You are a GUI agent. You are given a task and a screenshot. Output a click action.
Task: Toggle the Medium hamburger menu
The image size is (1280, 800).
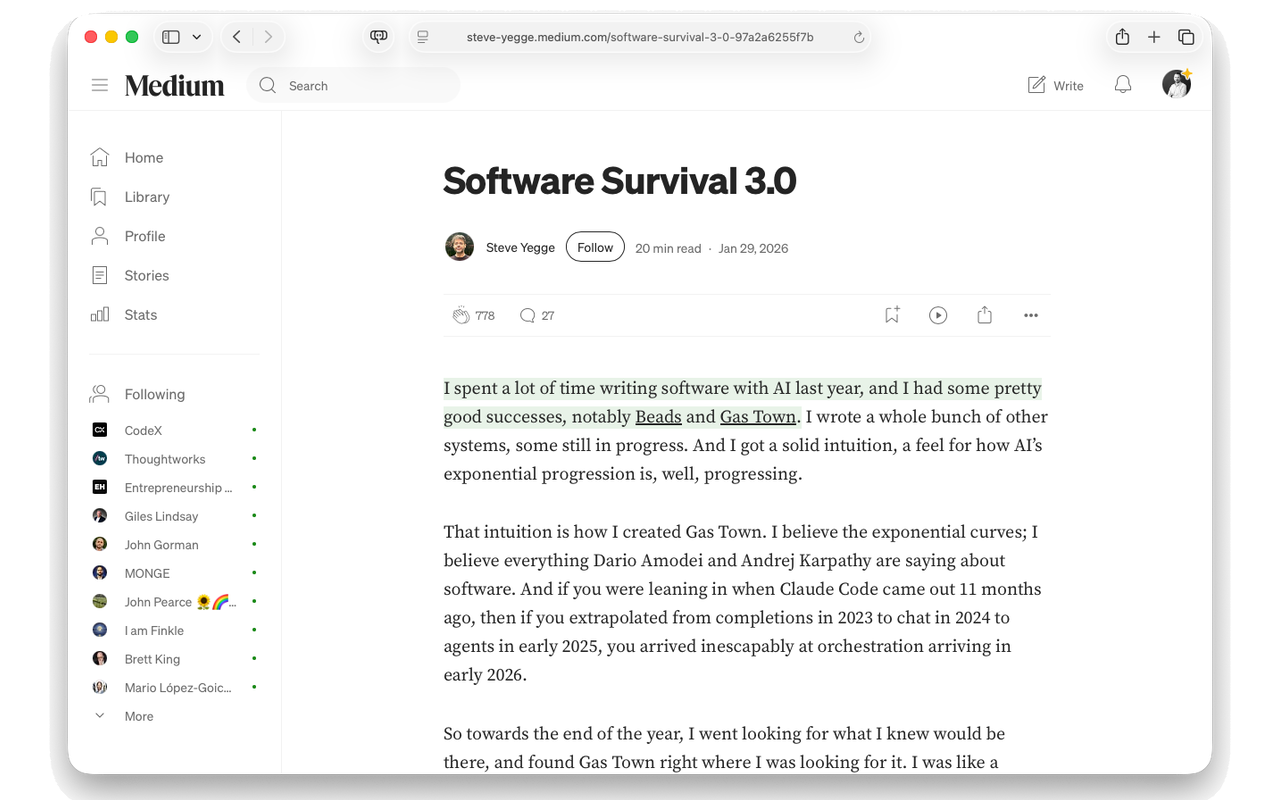click(x=100, y=85)
